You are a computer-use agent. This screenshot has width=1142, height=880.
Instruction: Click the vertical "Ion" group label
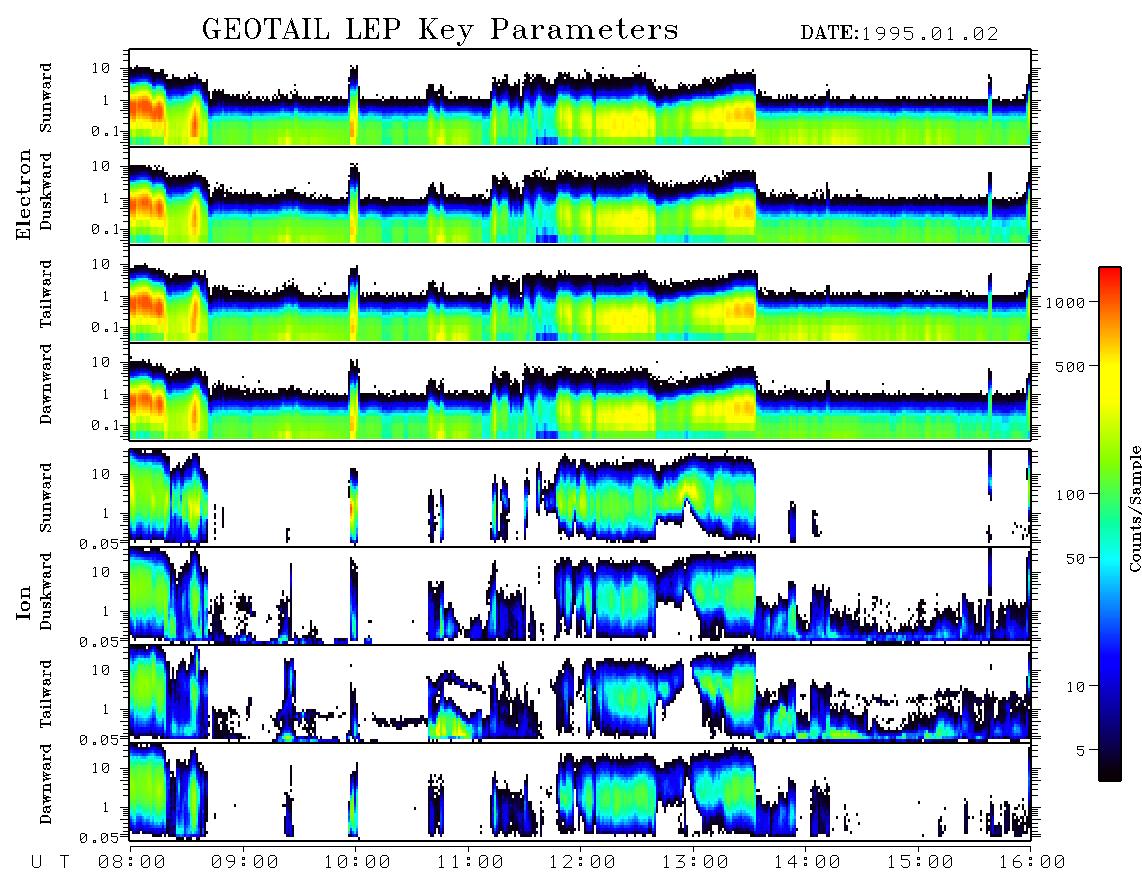click(x=24, y=603)
